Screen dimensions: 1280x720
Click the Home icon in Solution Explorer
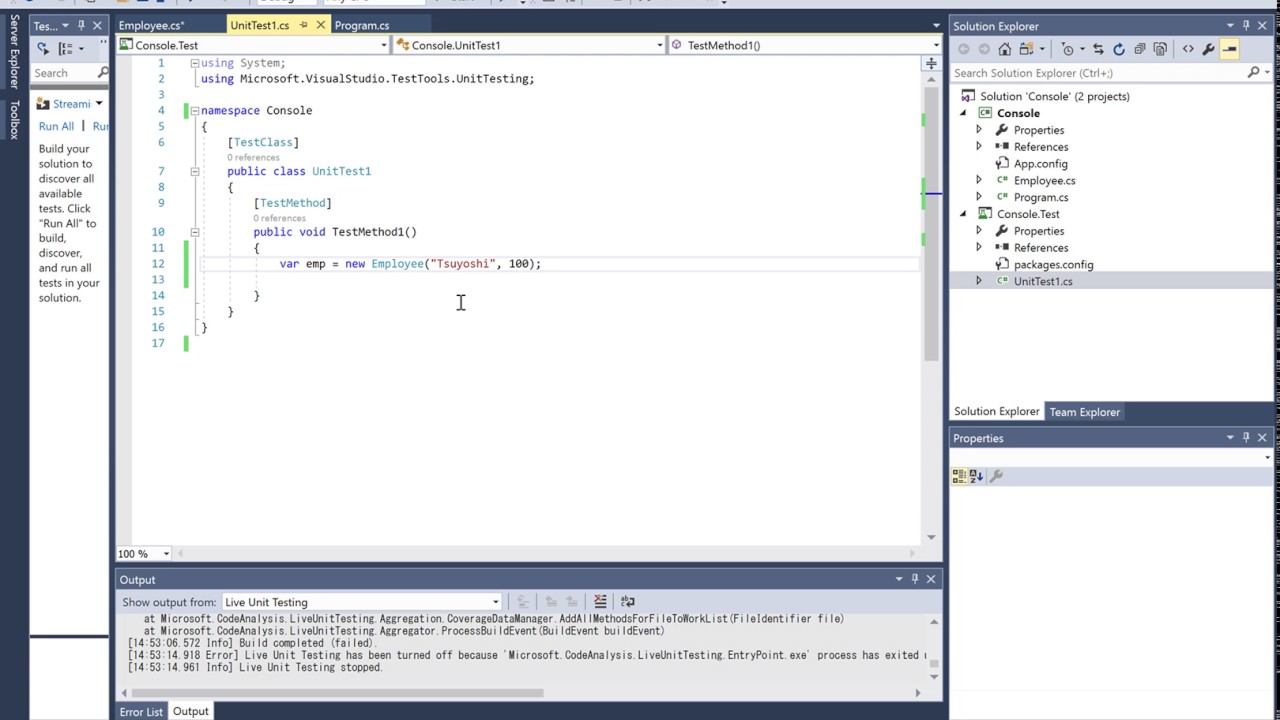1004,48
